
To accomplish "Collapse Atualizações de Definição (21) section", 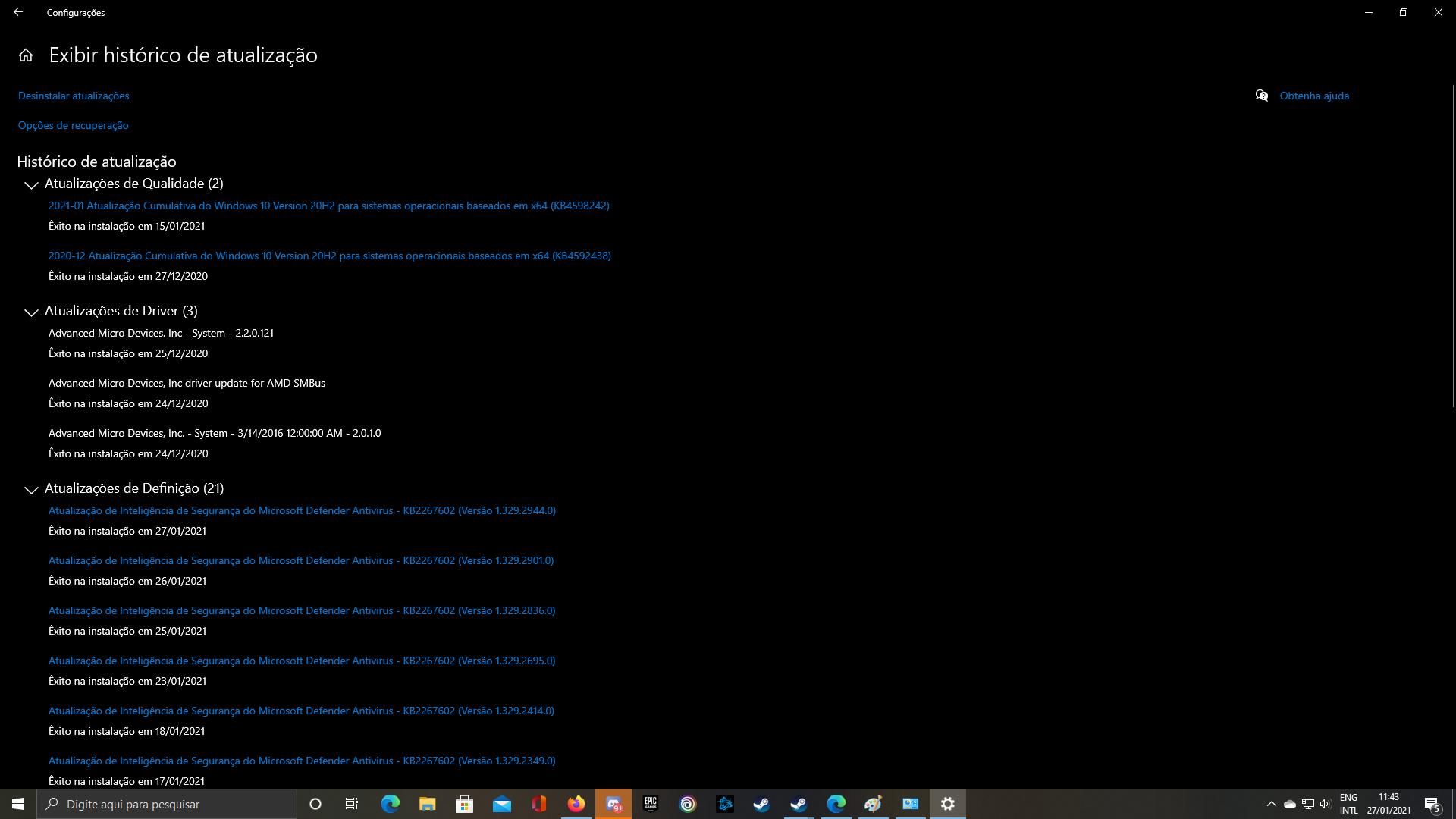I will pos(31,489).
